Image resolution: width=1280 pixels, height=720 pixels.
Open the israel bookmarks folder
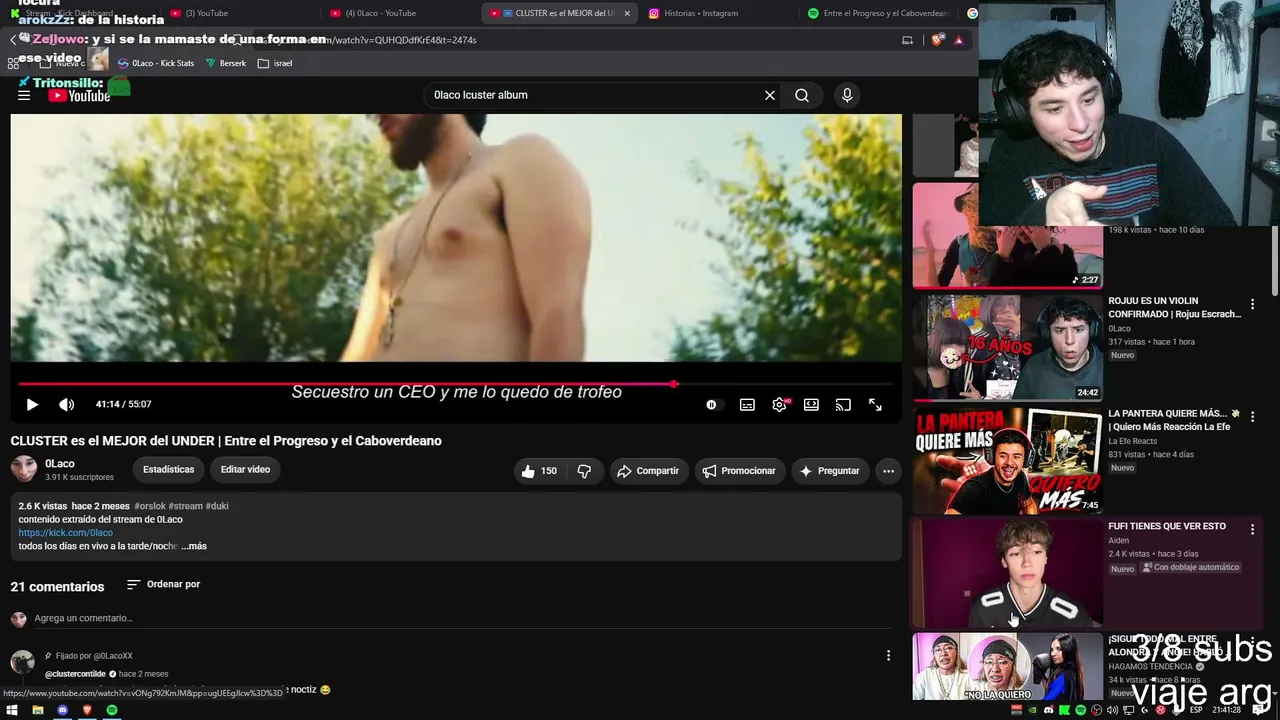click(275, 63)
